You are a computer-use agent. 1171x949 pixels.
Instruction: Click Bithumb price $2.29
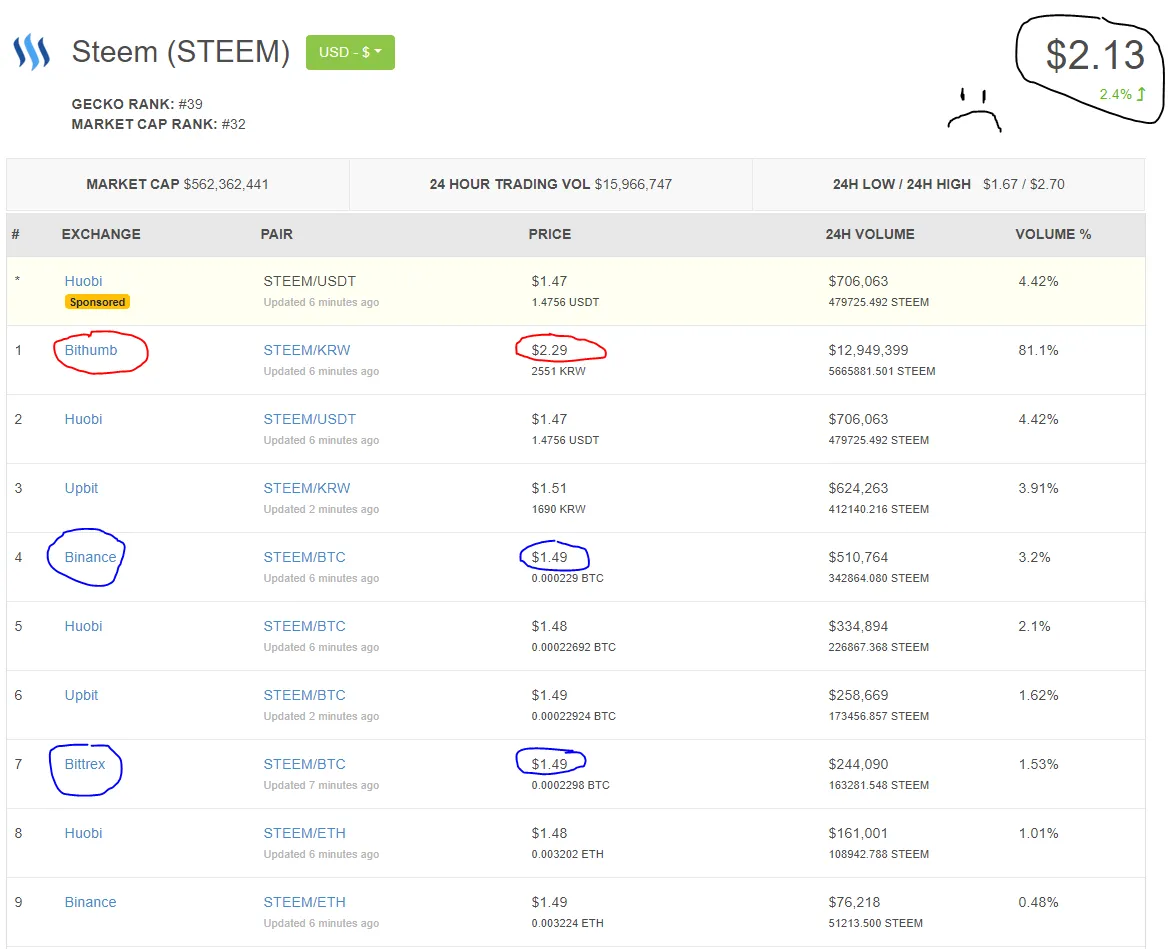(x=549, y=350)
